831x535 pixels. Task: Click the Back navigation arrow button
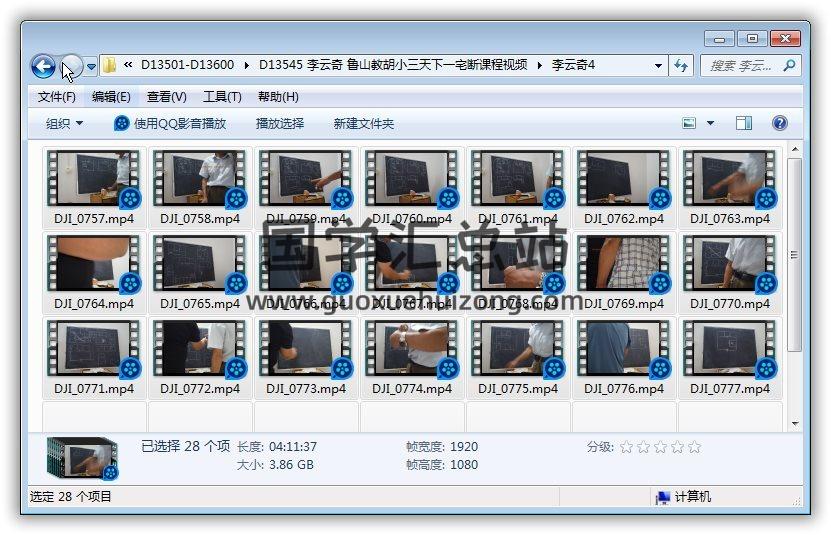[43, 66]
